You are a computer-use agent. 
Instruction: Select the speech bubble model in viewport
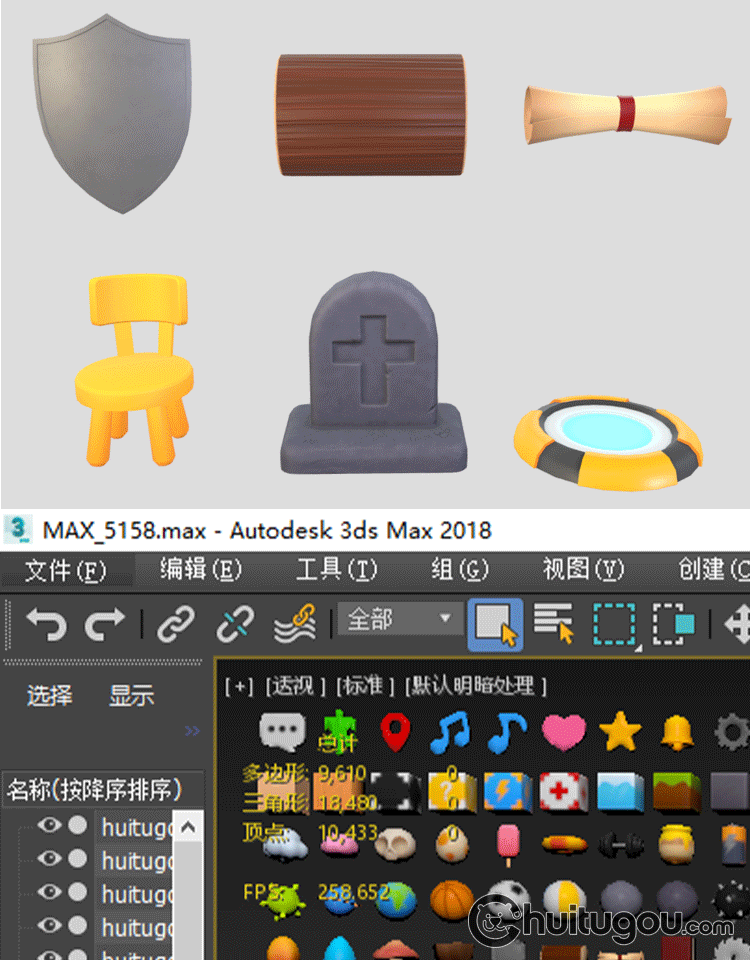tap(283, 731)
